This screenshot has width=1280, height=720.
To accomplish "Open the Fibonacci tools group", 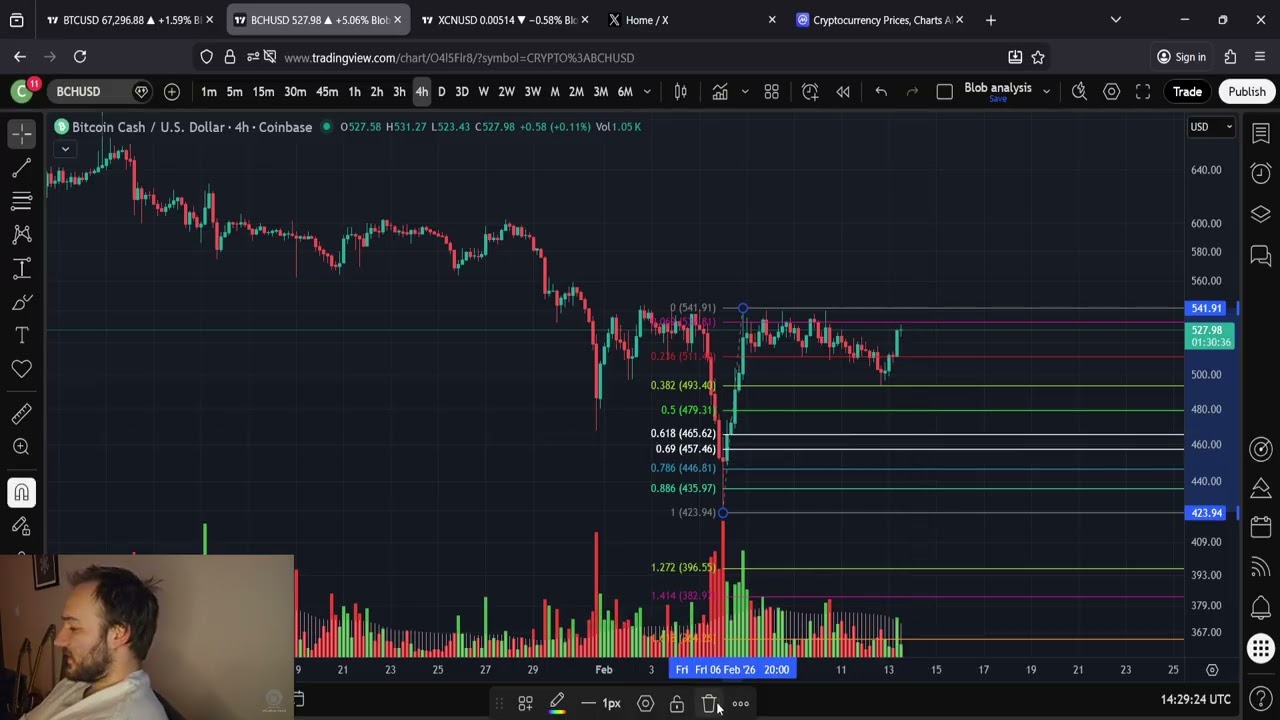I will [x=21, y=201].
